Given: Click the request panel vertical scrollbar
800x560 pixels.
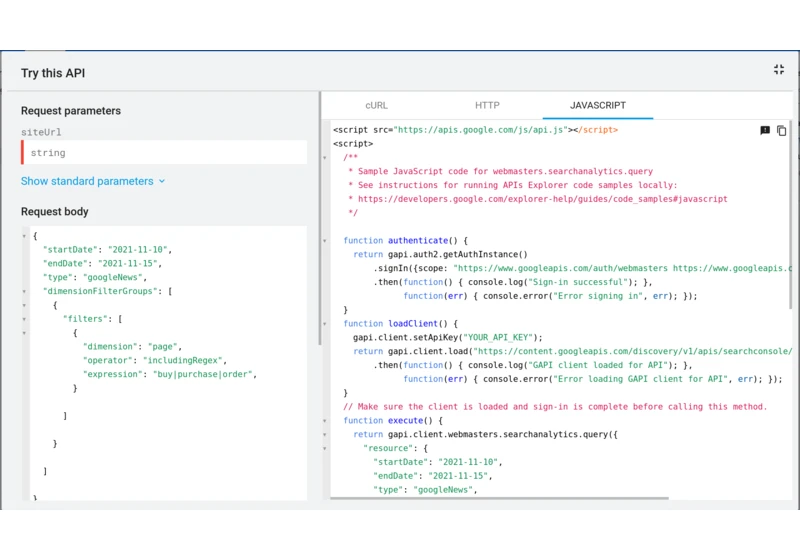Looking at the screenshot, I should coord(320,218).
